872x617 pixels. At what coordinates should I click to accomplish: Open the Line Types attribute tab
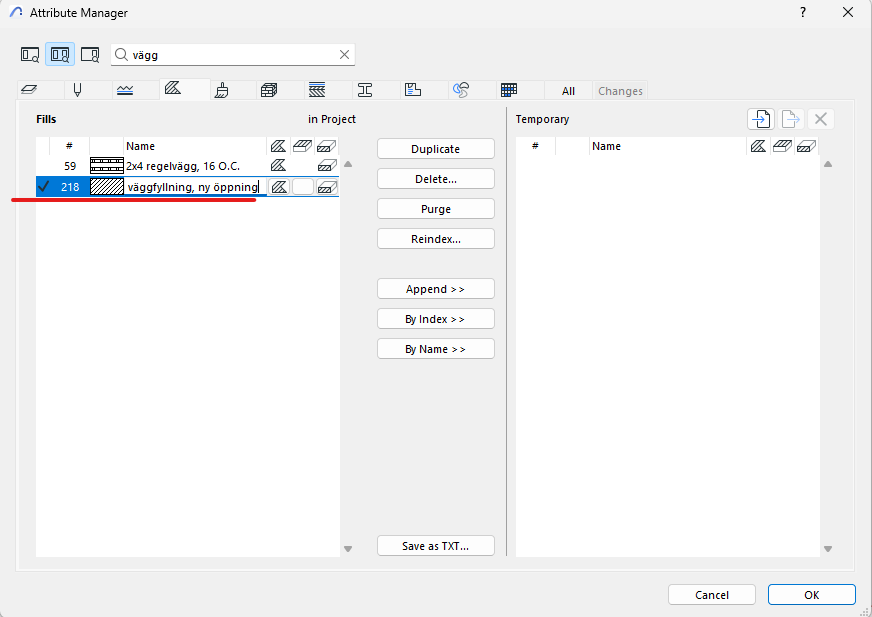coord(124,90)
